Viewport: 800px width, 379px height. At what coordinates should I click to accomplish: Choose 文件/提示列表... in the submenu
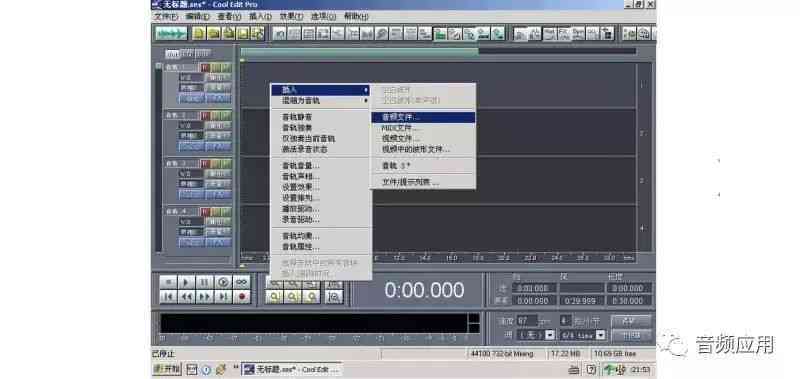(x=423, y=182)
